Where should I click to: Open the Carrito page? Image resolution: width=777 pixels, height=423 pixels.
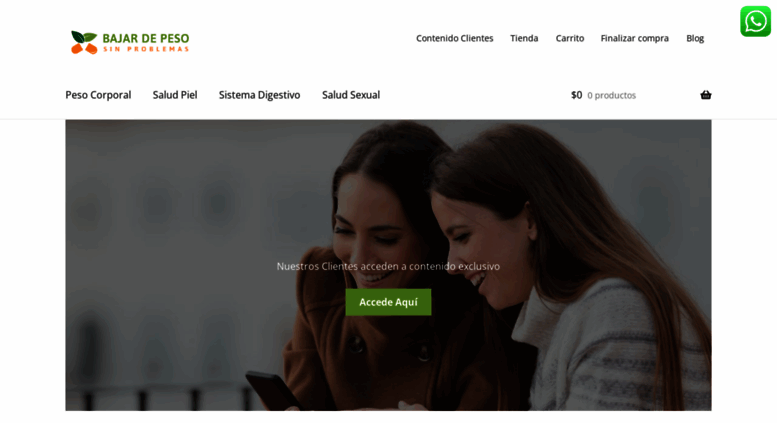569,38
